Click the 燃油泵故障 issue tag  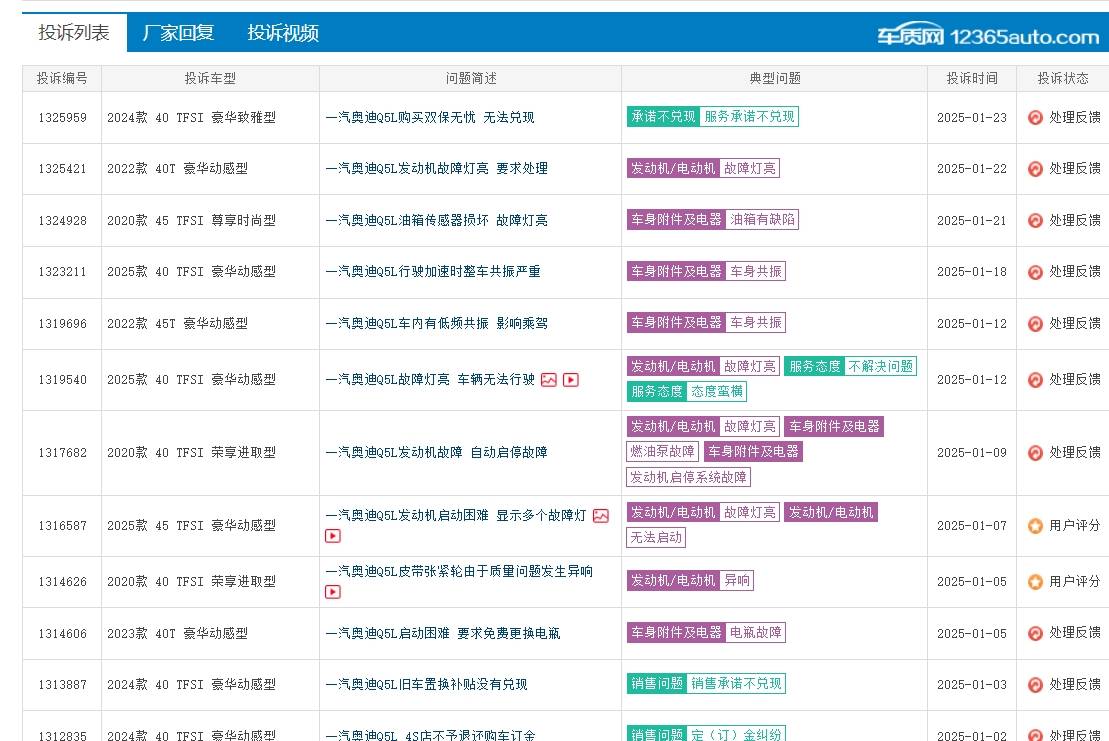(x=662, y=451)
